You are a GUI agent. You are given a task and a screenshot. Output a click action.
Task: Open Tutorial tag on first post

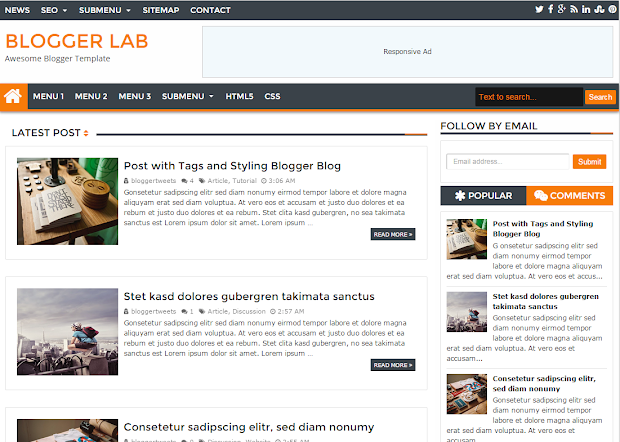[244, 181]
